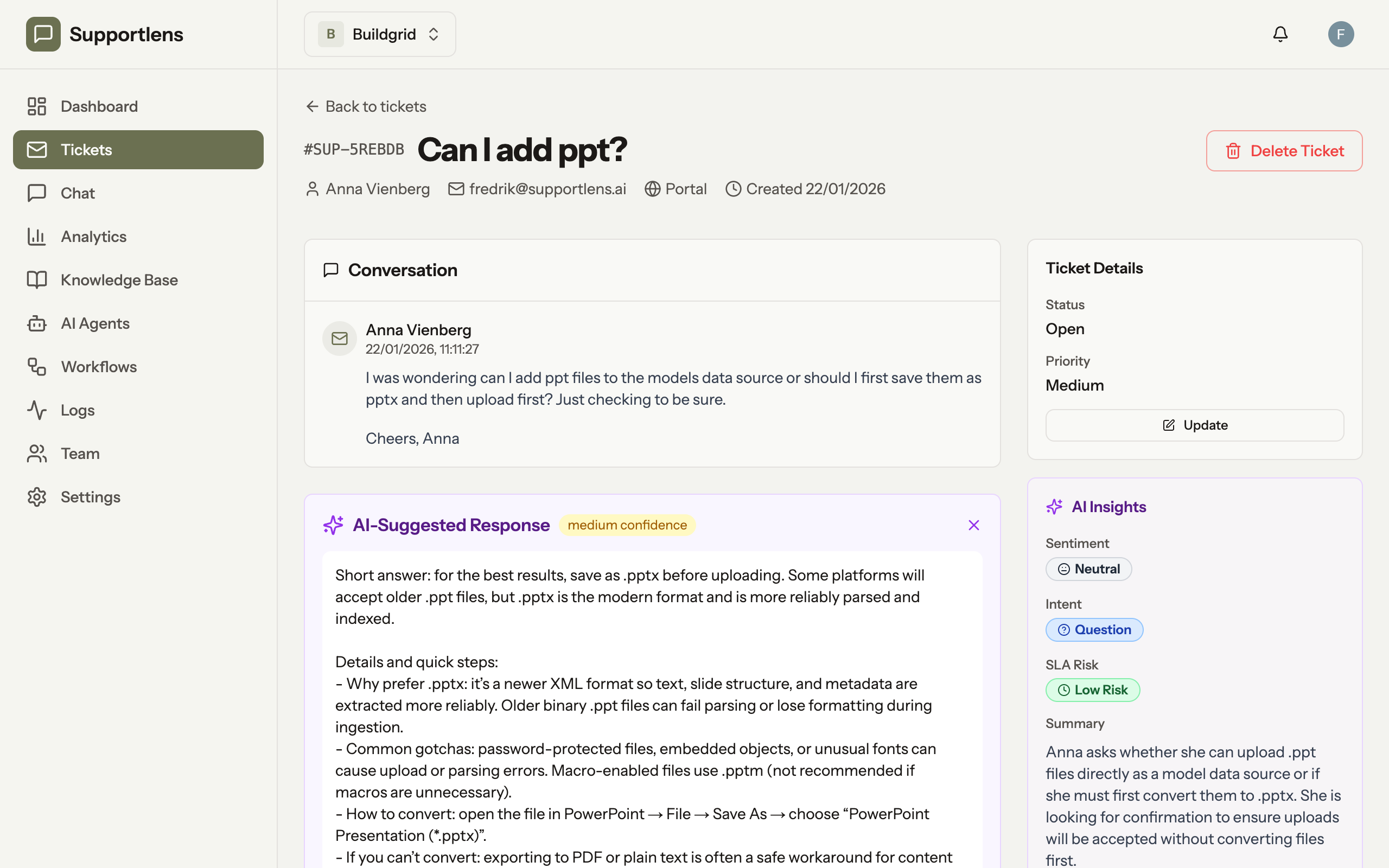Click the Question intent badge
This screenshot has height=868, width=1389.
pos(1094,630)
